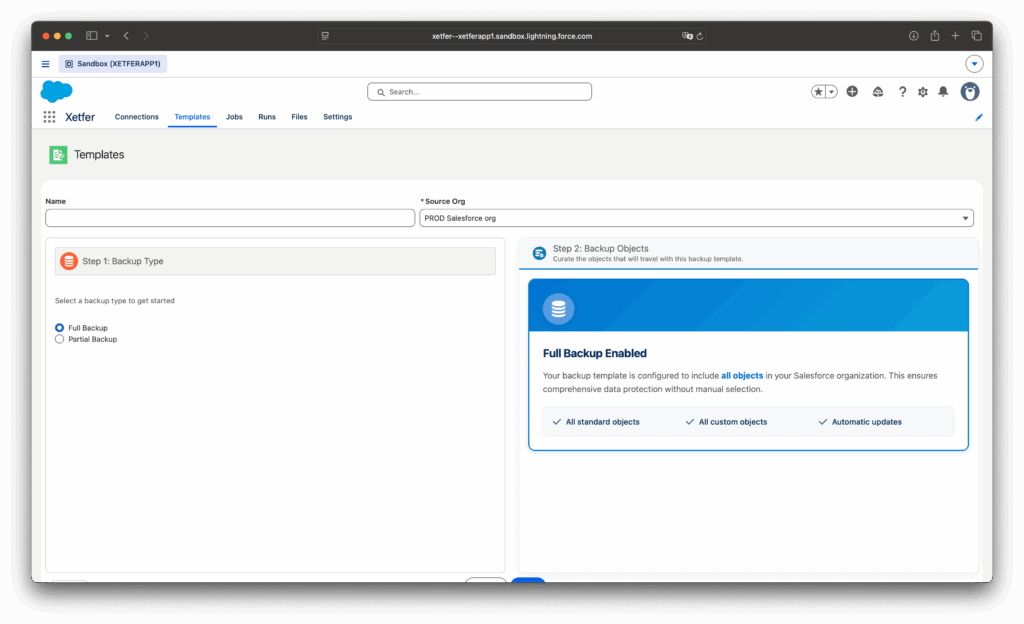Focus the Salesforce Search box

point(479,92)
